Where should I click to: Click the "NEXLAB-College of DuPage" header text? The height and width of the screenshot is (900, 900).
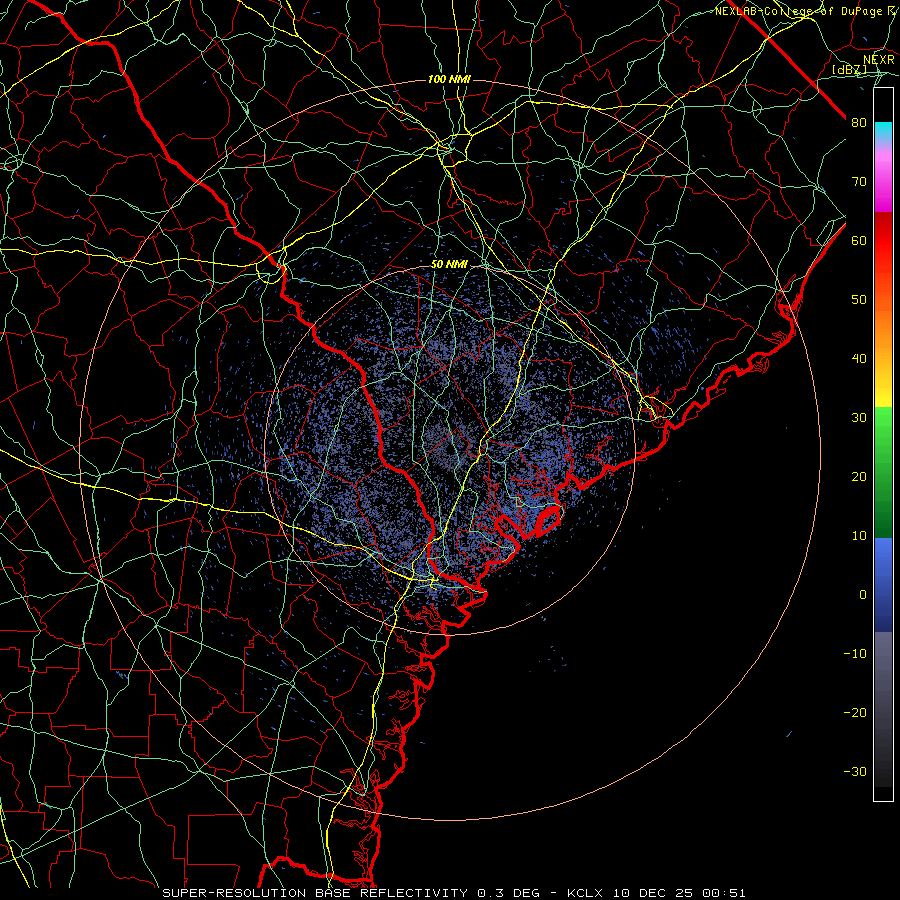[798, 11]
